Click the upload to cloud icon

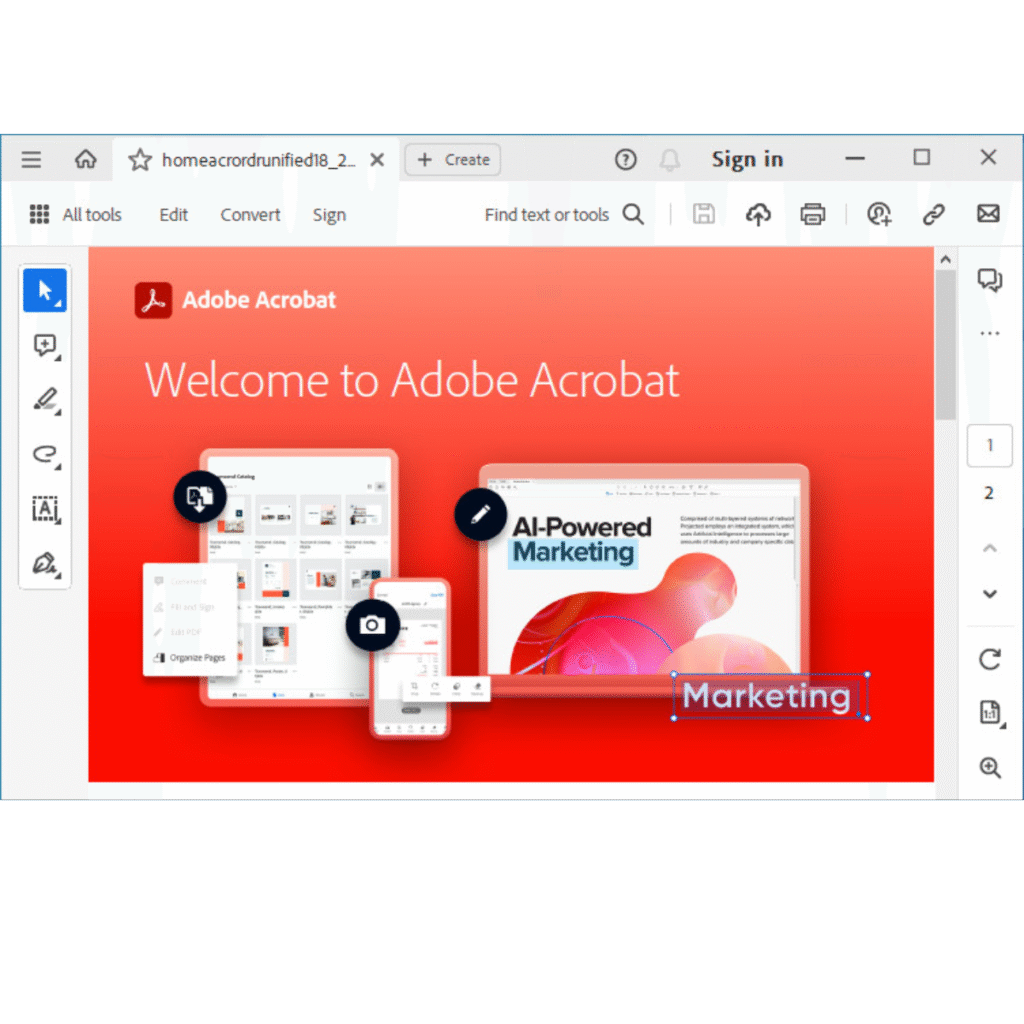point(759,214)
